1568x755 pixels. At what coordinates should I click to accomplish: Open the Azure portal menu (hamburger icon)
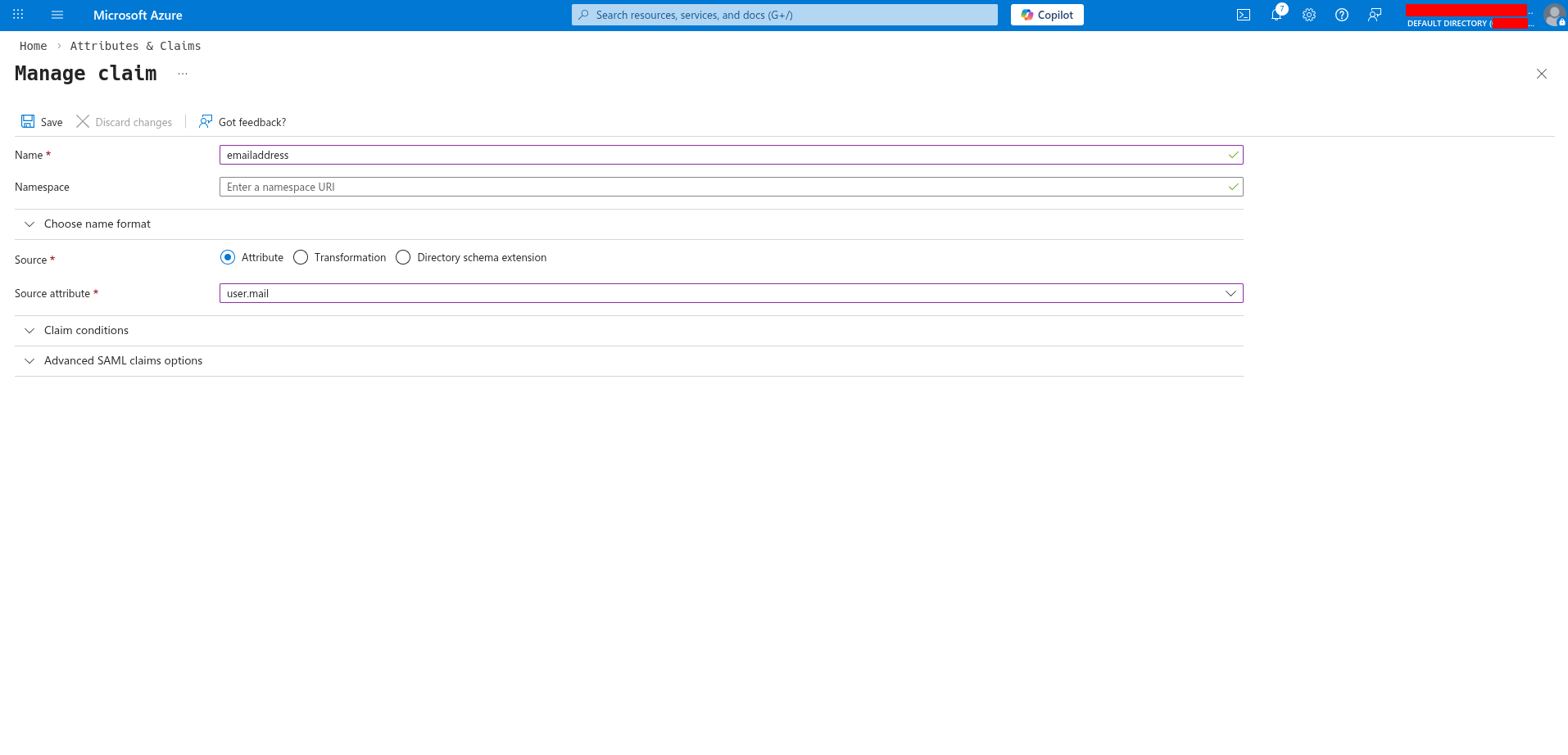coord(57,14)
